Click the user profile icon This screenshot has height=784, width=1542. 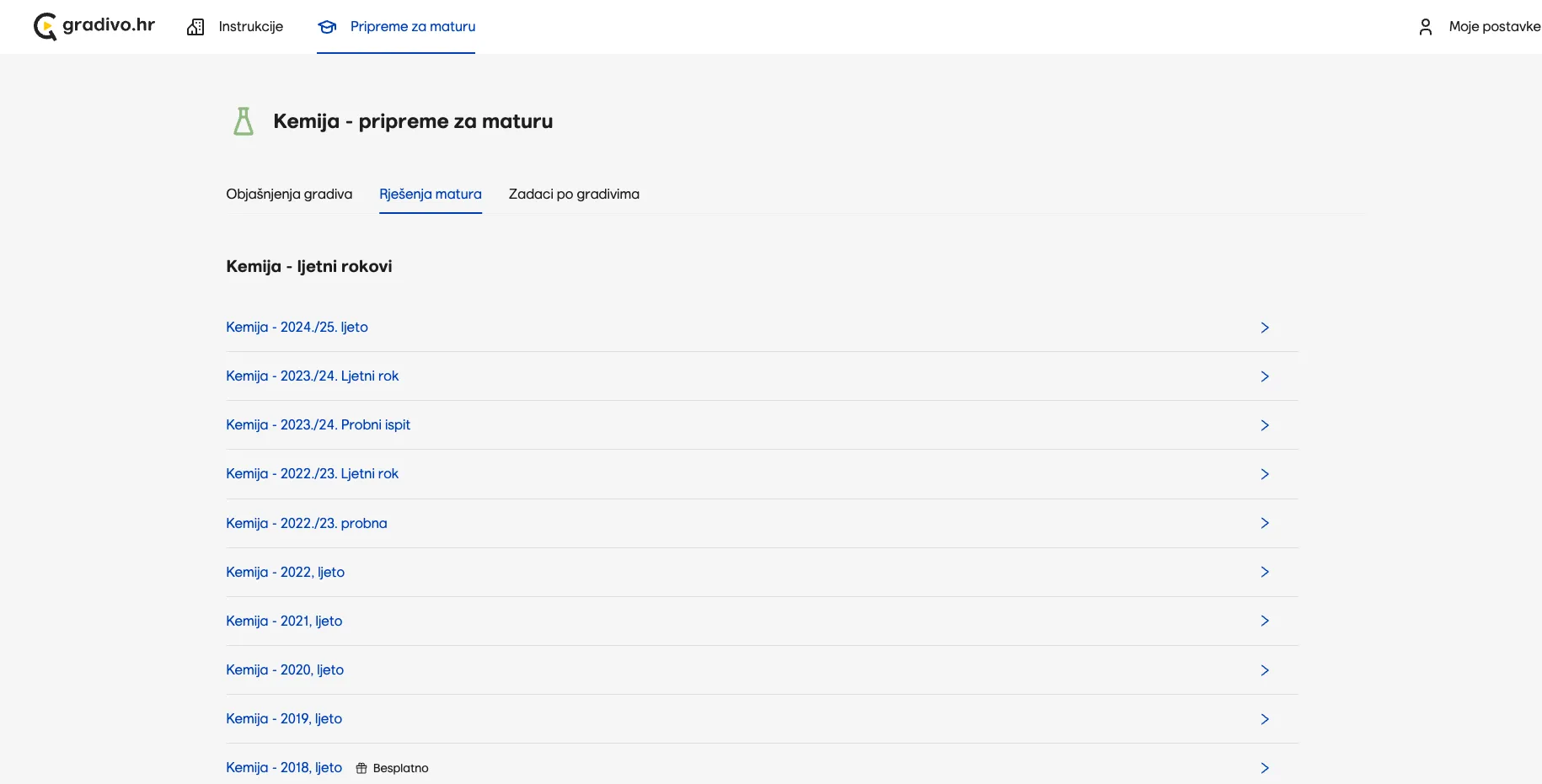click(1426, 27)
